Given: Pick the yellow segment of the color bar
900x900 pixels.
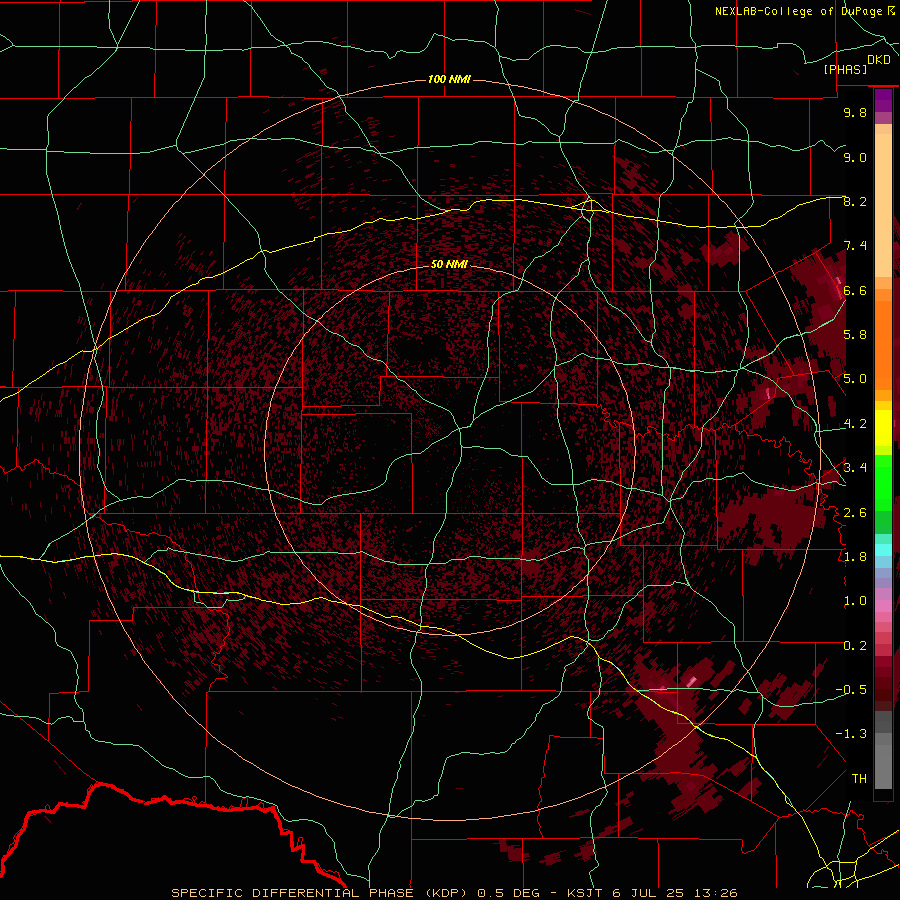Looking at the screenshot, I should click(x=883, y=428).
